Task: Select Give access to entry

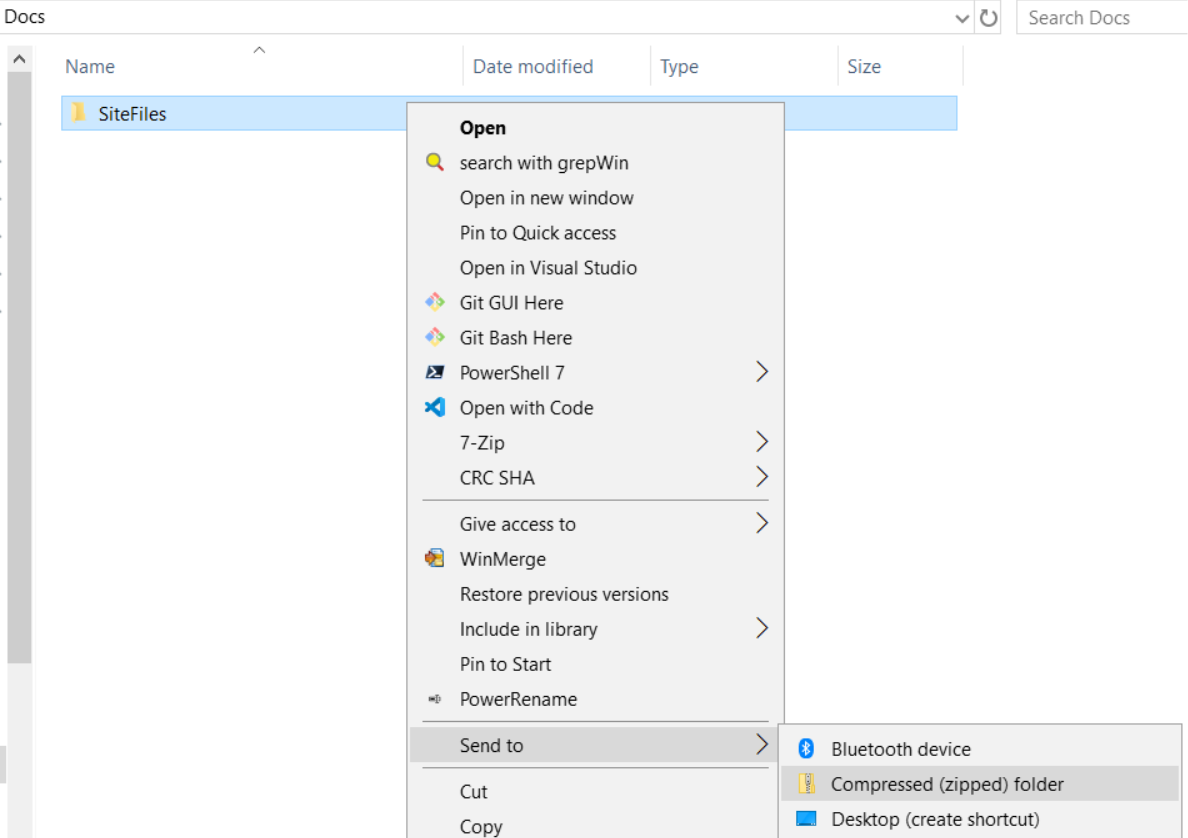Action: [x=596, y=524]
